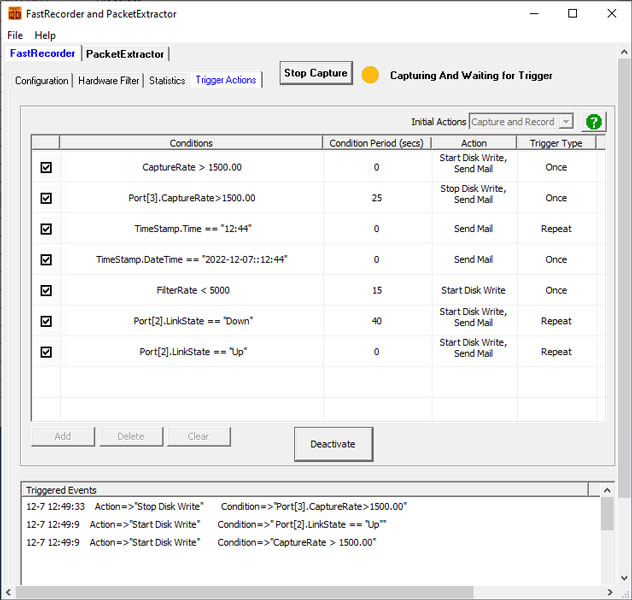Open the File menu
The width and height of the screenshot is (632, 600).
15,35
